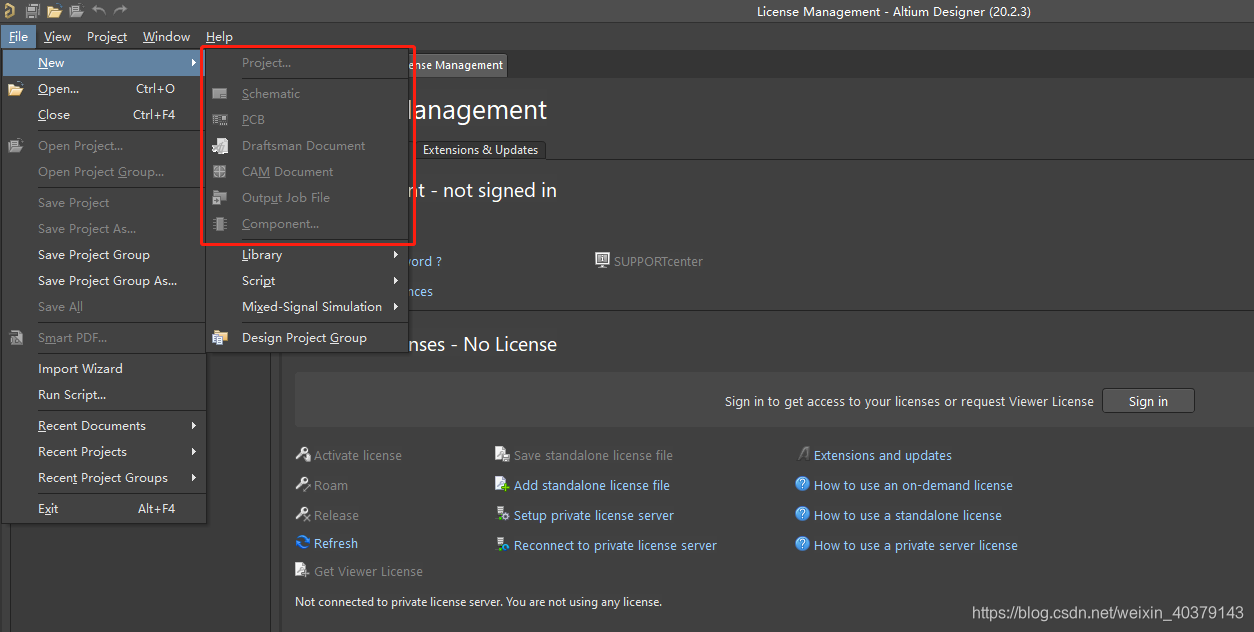This screenshot has height=632, width=1254.
Task: Click the question icon for standalone license help
Action: pos(802,515)
